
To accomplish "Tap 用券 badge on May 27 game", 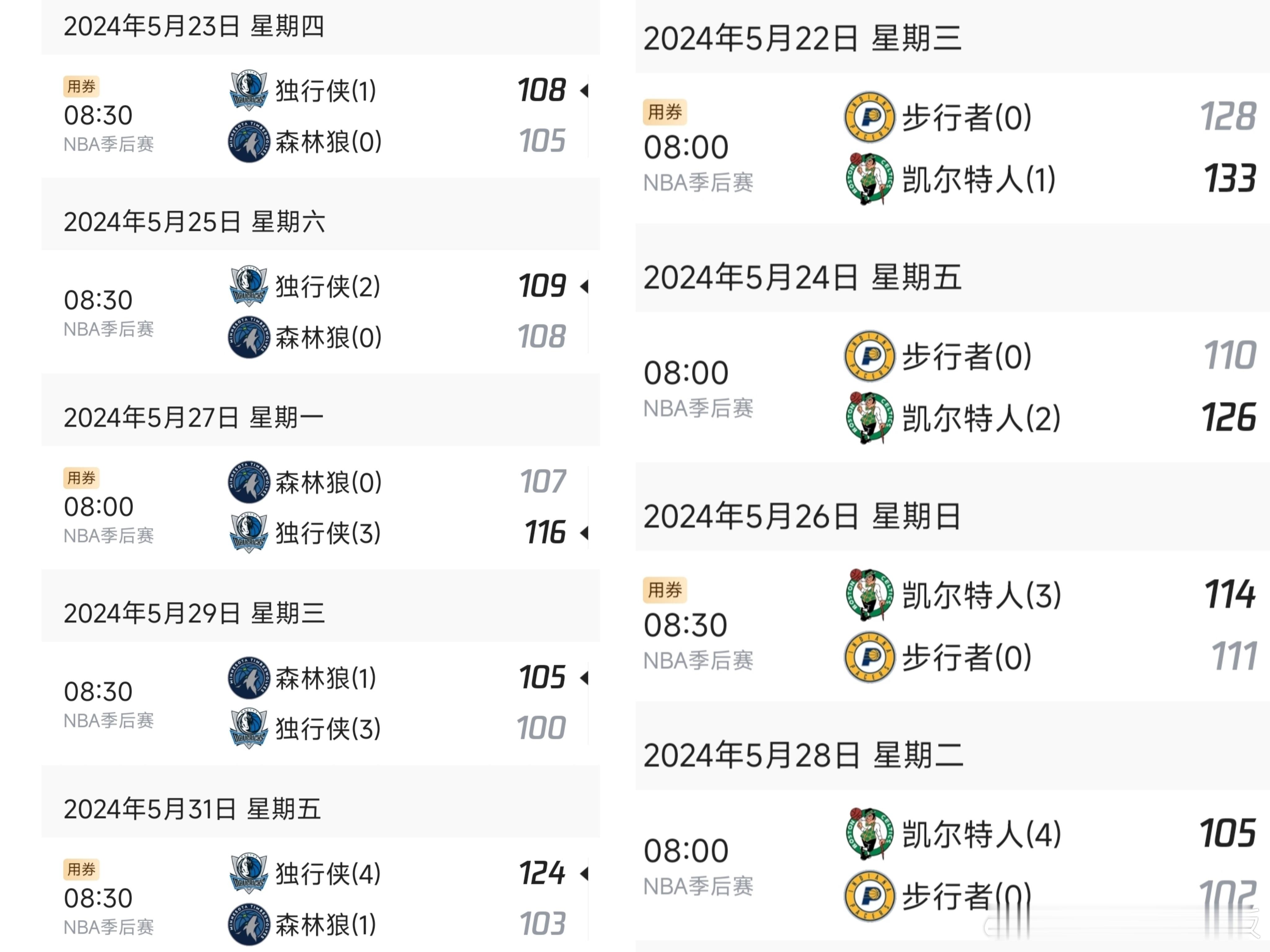I will (x=81, y=478).
